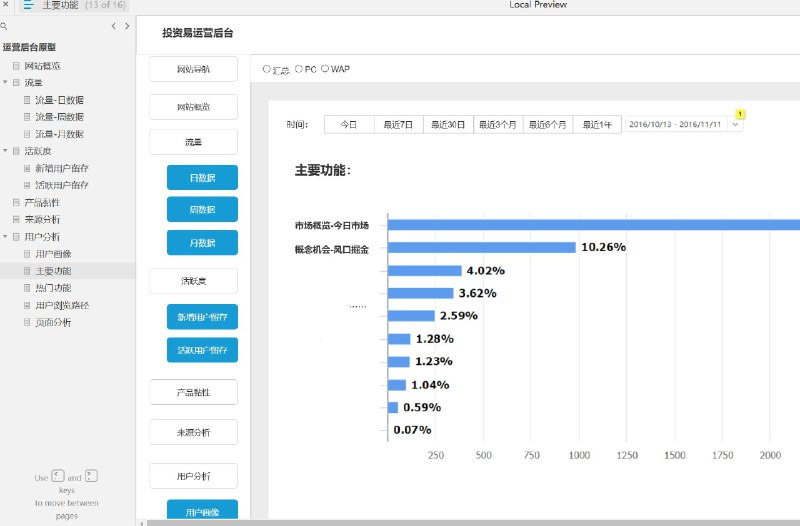
Task: Click page icon beside 产品黏性 in tree
Action: click(x=16, y=203)
